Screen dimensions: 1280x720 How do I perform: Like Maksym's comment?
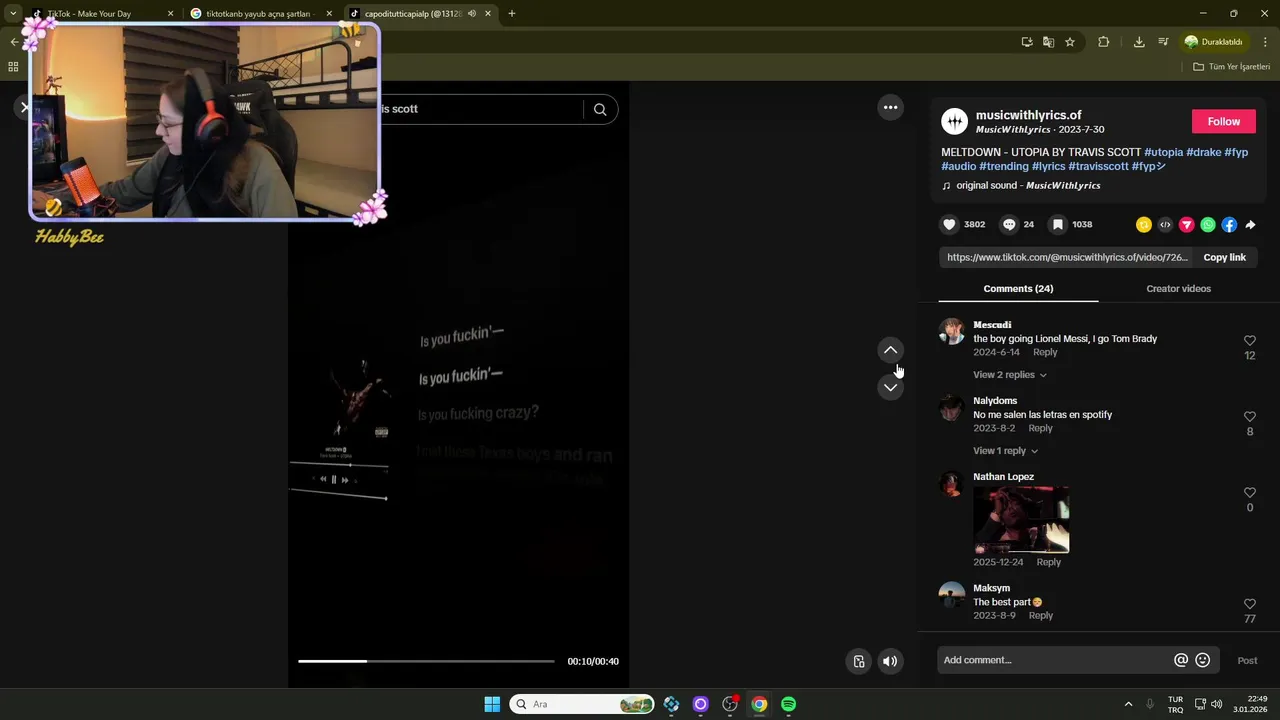[1249, 605]
